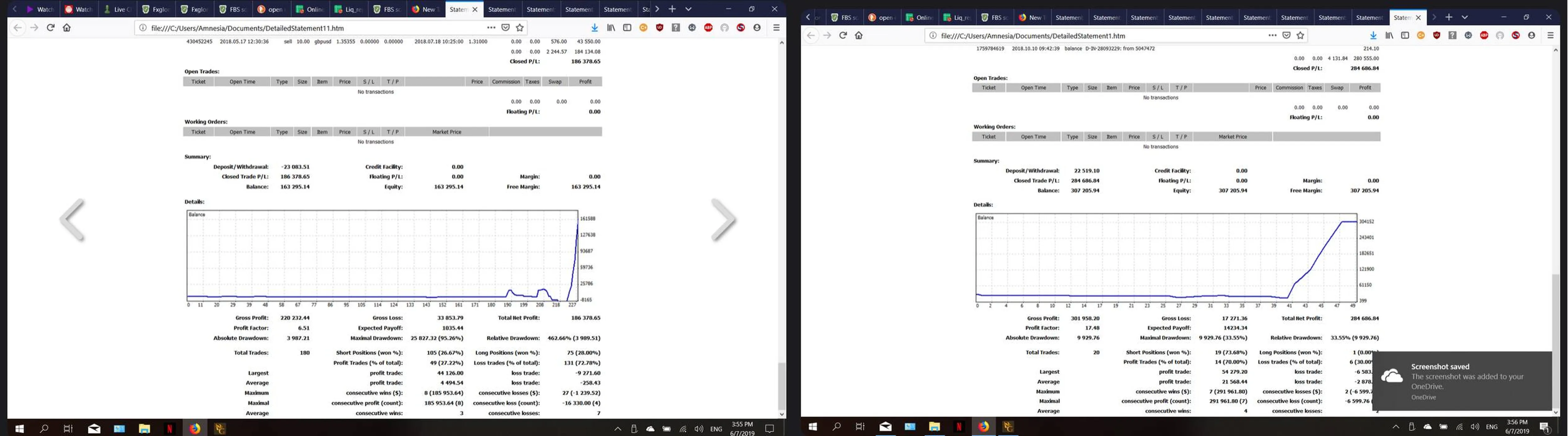Reload the page in the left Firefox window
Screen dimensions: 1568x436
click(50, 27)
